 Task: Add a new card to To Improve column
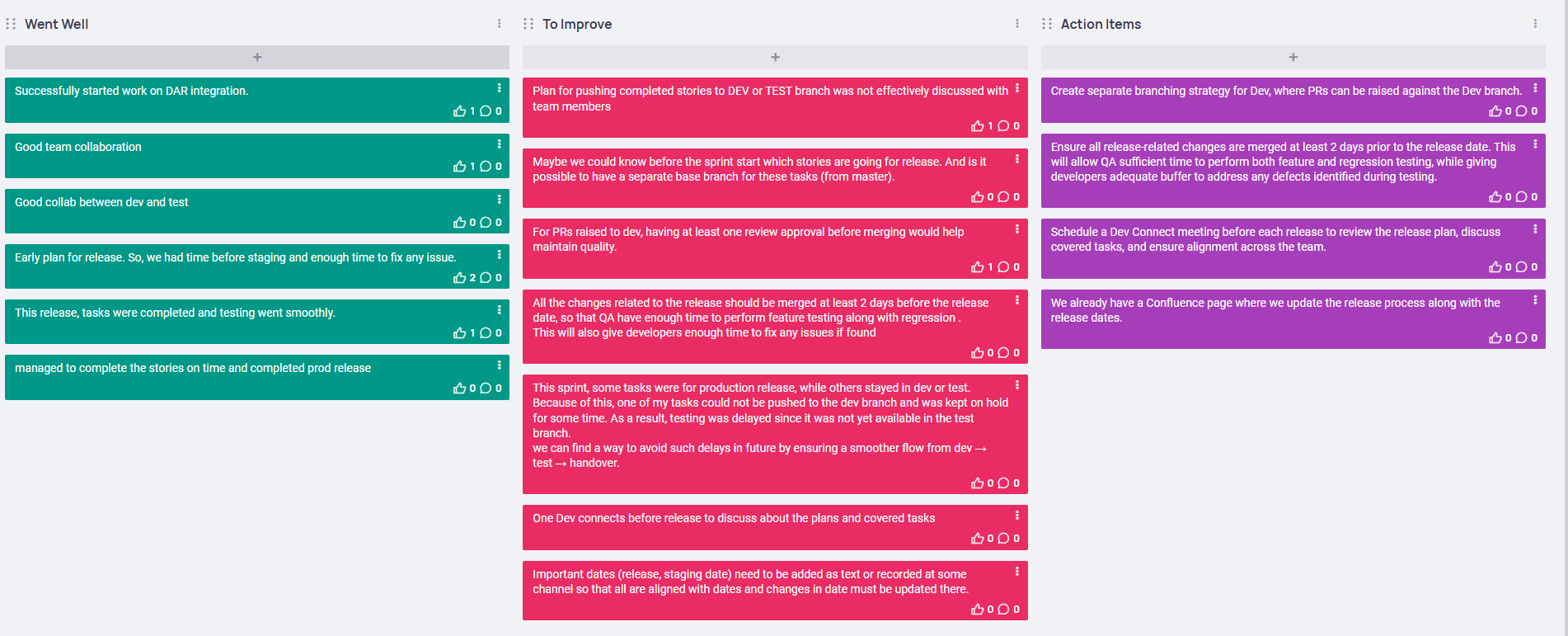pyautogui.click(x=775, y=57)
